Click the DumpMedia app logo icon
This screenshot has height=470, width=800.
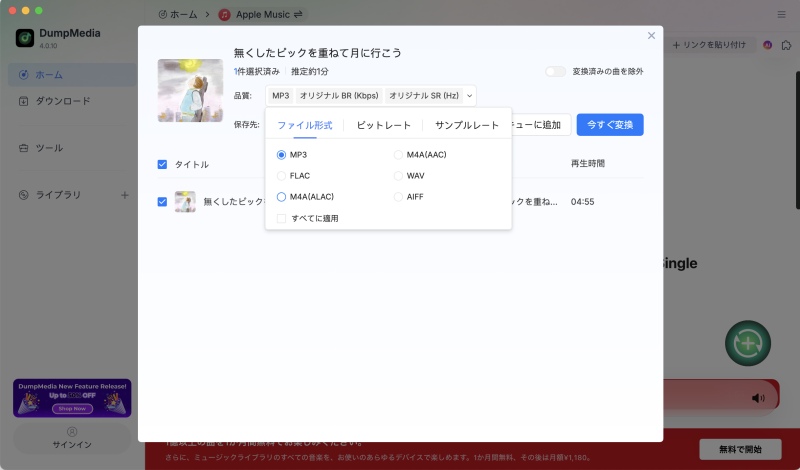24,38
